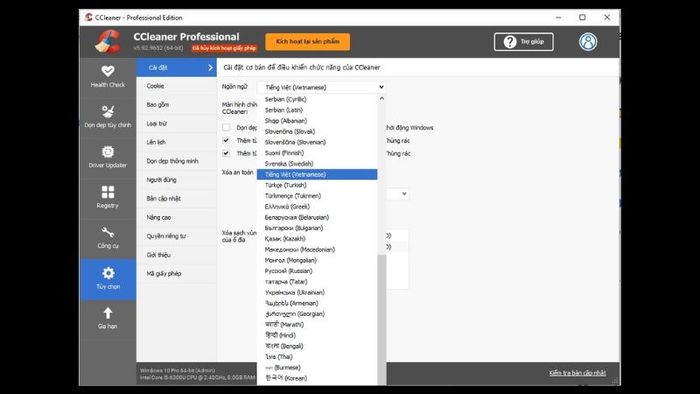The image size is (700, 394).
Task: Choose Armenian language option
Action: coord(317,303)
